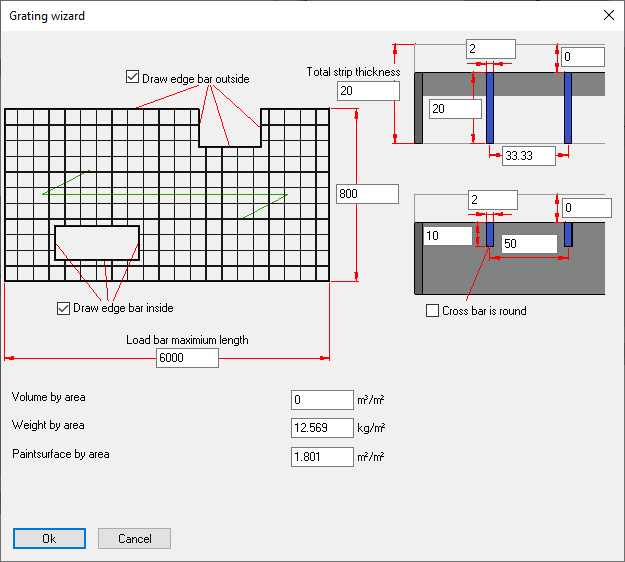
Task: Click the 20 field inside upper bar diagram
Action: pyautogui.click(x=450, y=109)
